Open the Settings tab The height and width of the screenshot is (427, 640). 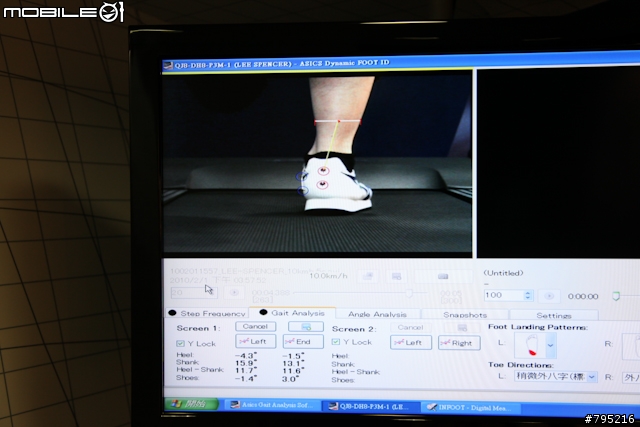click(553, 315)
